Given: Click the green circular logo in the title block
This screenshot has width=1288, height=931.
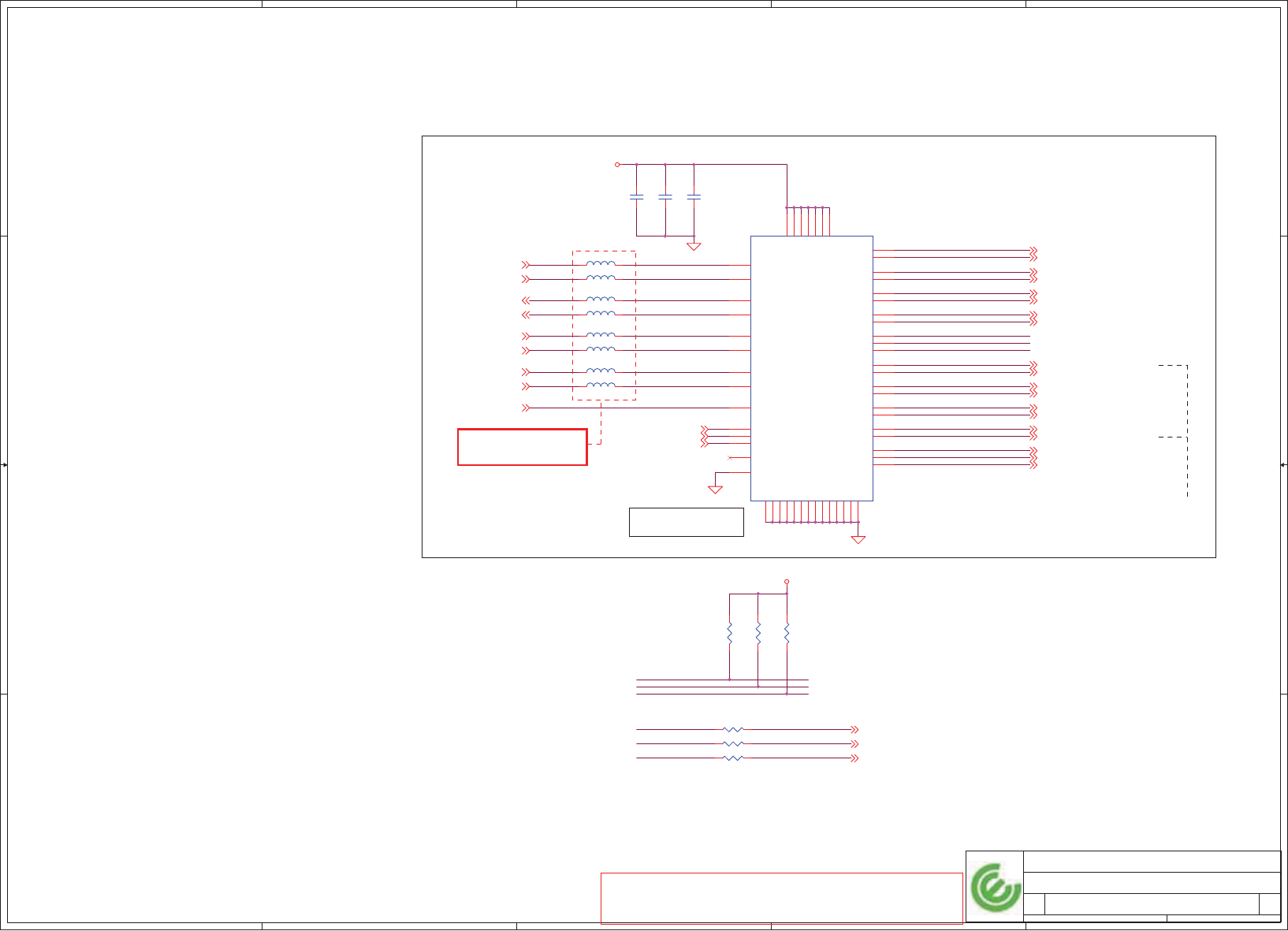Looking at the screenshot, I should (995, 888).
